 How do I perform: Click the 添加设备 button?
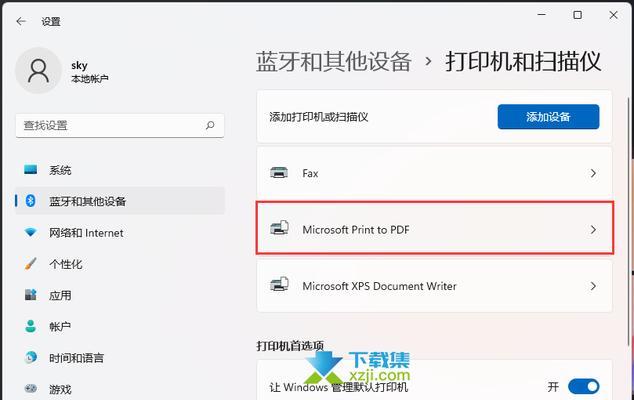(548, 117)
